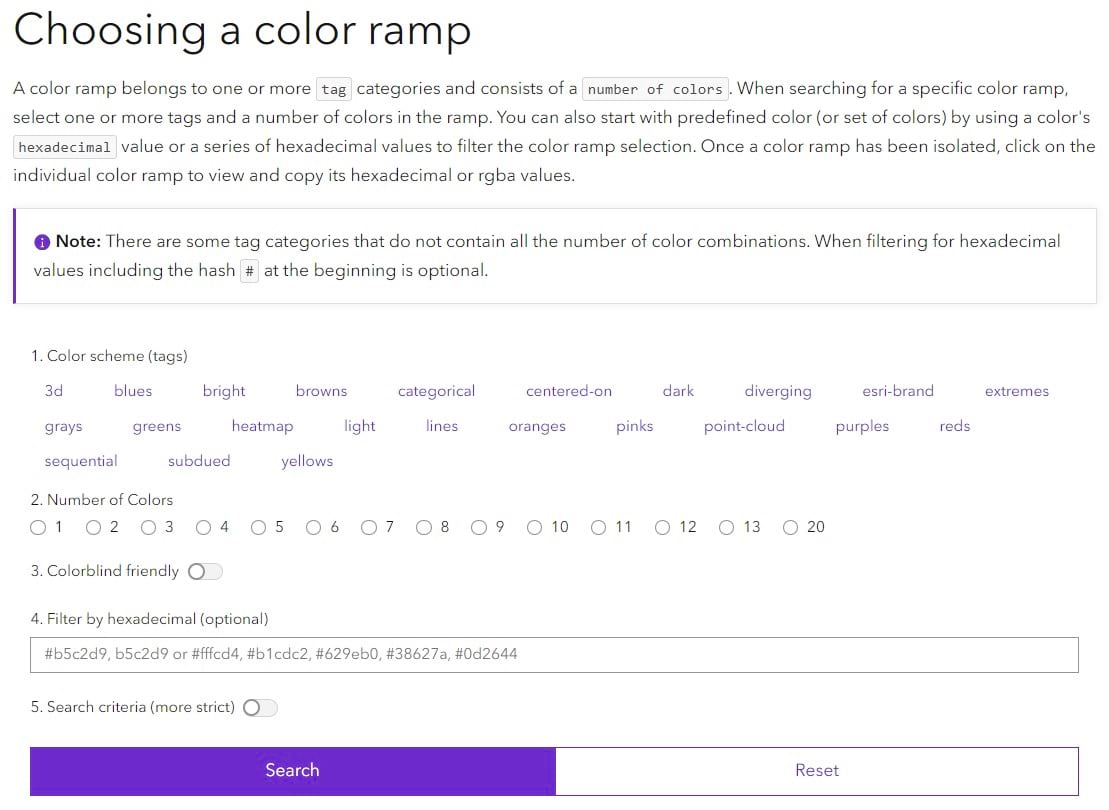The width and height of the screenshot is (1109, 810).
Task: Choose 20 as the number of colors
Action: click(x=791, y=527)
